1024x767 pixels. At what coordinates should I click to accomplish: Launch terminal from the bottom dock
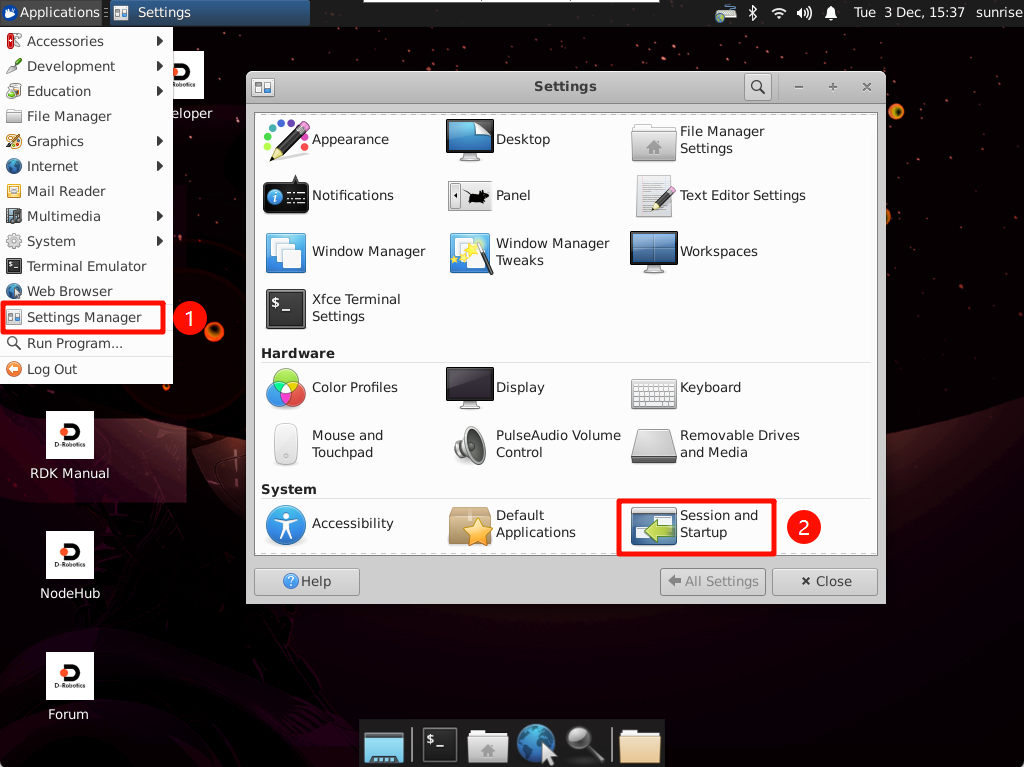pos(440,744)
